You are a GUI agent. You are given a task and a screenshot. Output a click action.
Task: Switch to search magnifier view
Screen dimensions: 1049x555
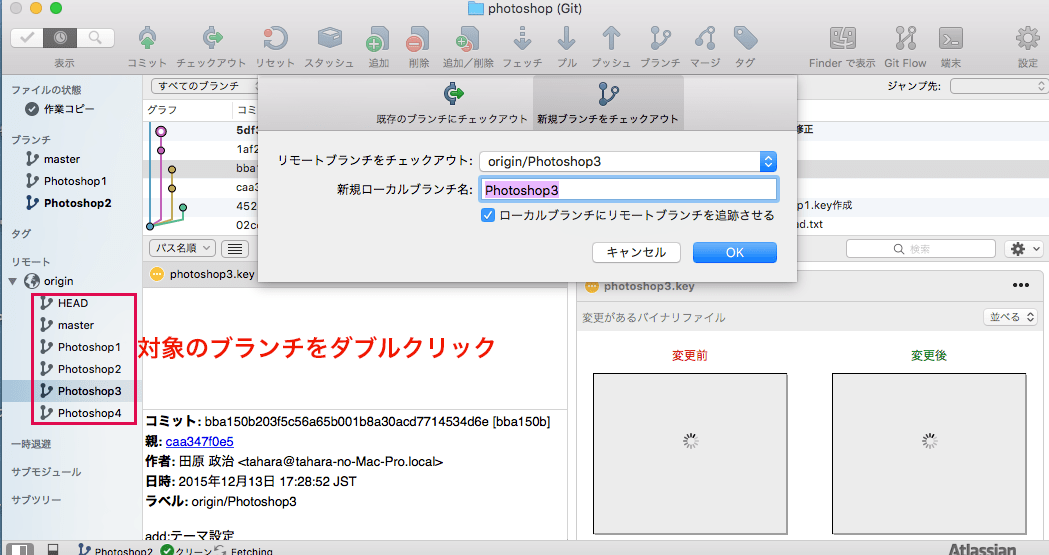pyautogui.click(x=95, y=38)
